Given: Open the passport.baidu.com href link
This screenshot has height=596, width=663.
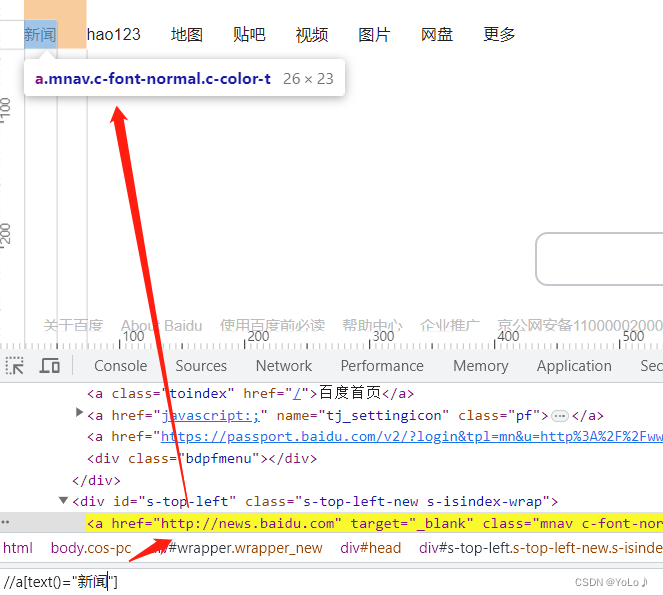Looking at the screenshot, I should [x=412, y=437].
